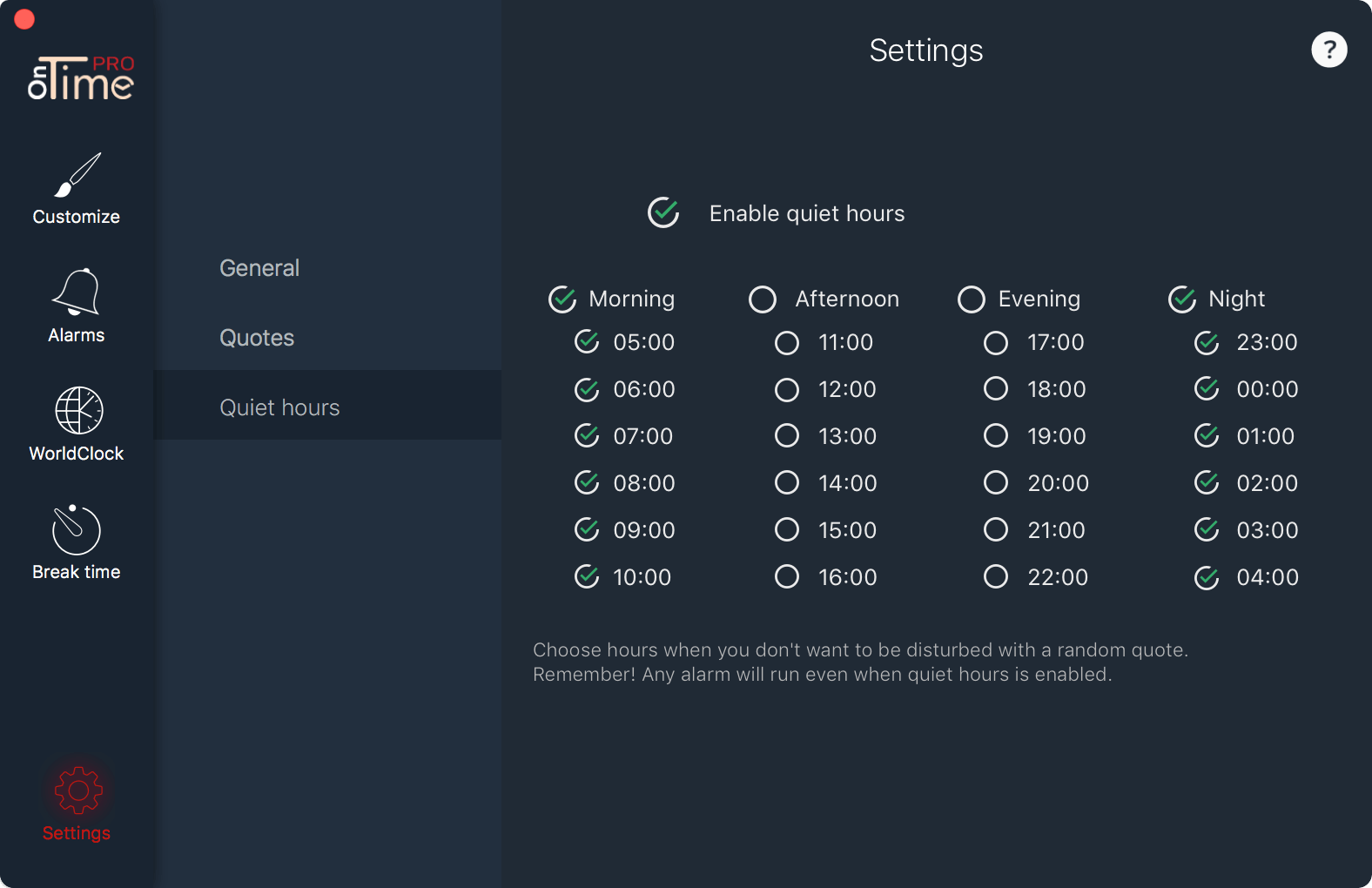This screenshot has width=1372, height=888.
Task: Check the Evening group checkbox
Action: tap(972, 299)
